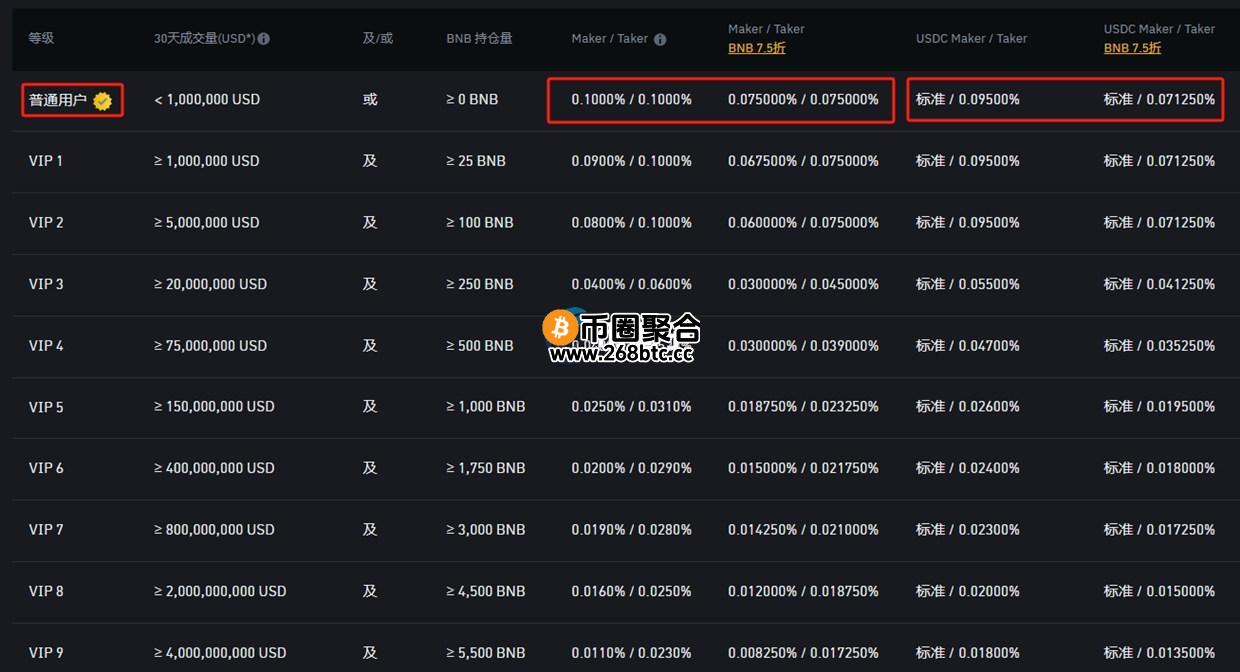Open BNB 7.5折 link under USDC Maker / Taker
The image size is (1240, 672).
click(1133, 48)
